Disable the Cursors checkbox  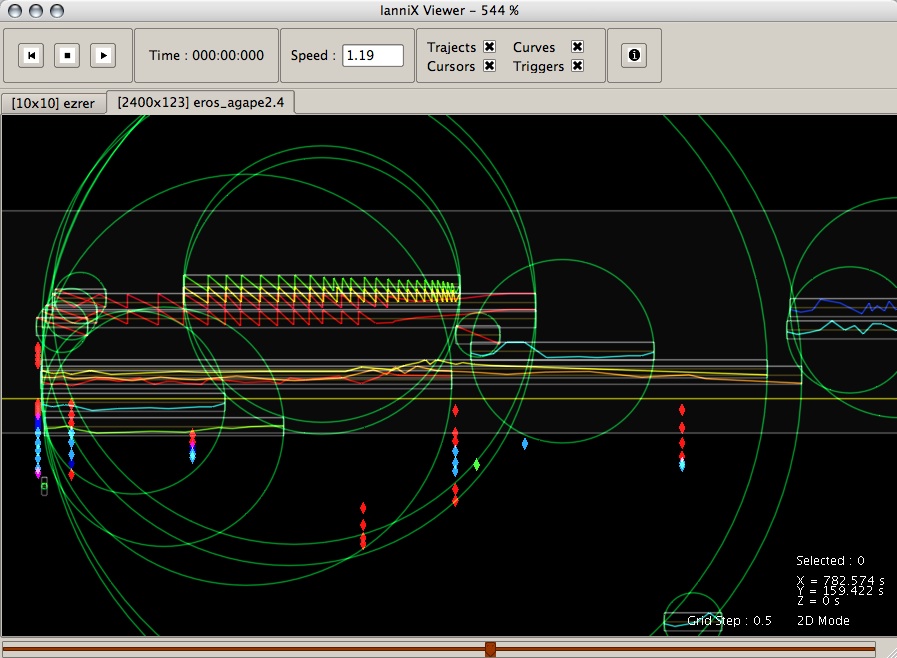(x=490, y=66)
